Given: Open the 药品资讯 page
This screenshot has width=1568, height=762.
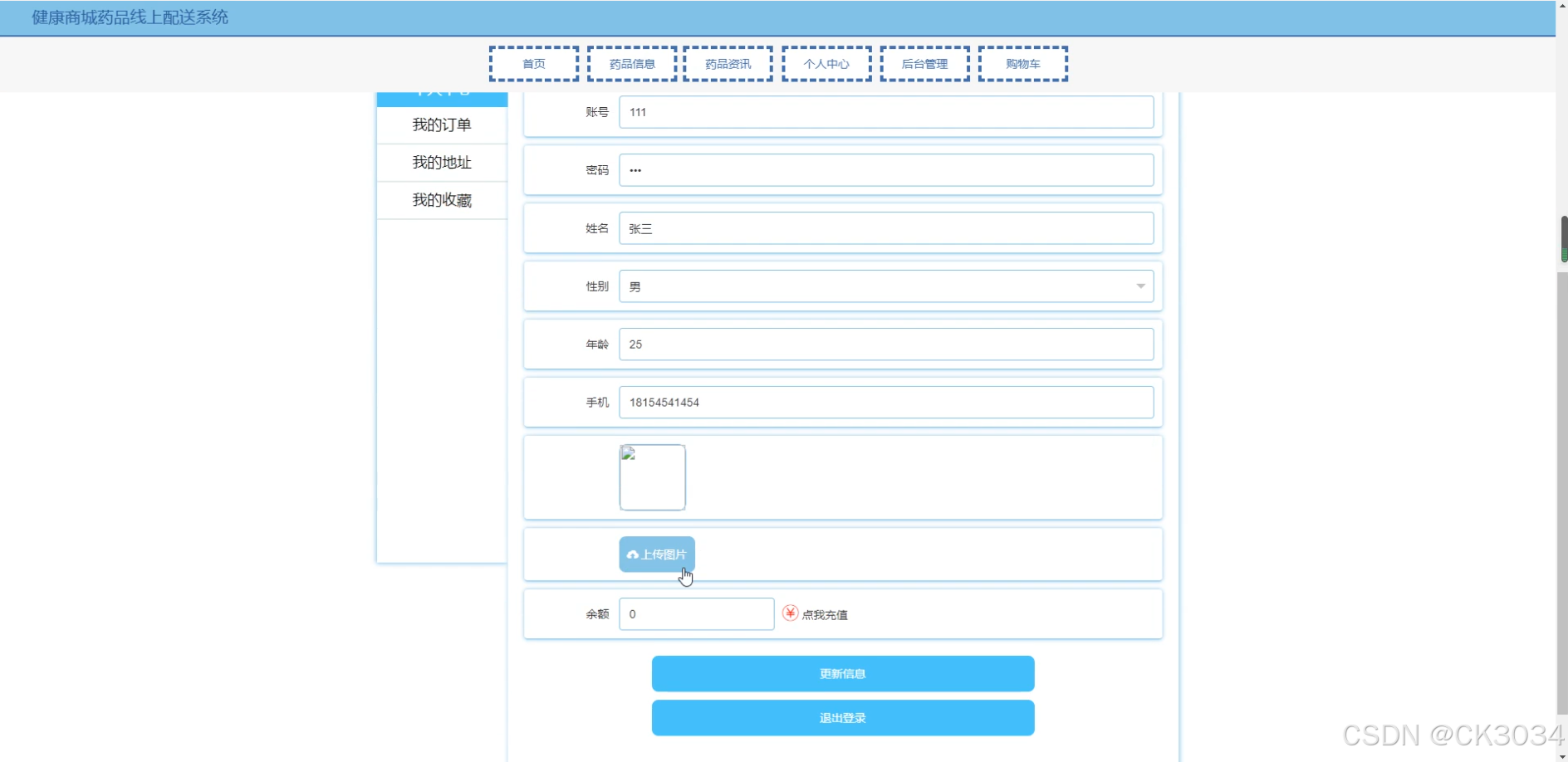Looking at the screenshot, I should click(728, 63).
